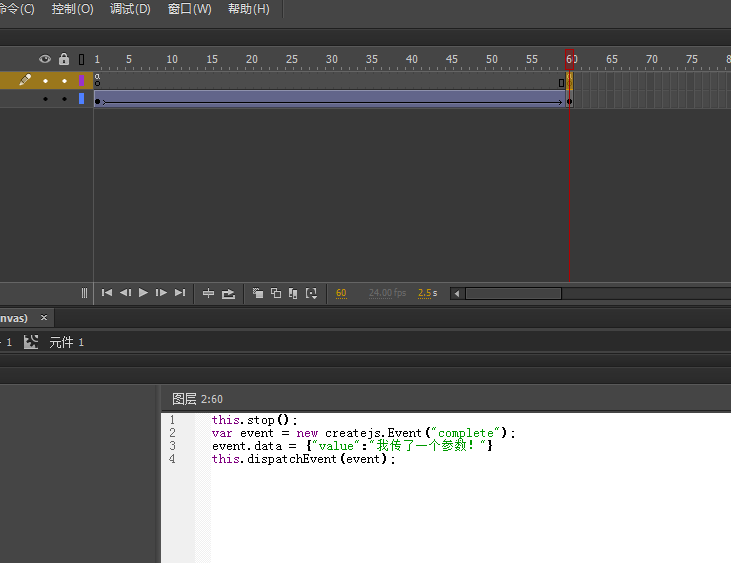Select script keyframe at frame 60 top layer
The width and height of the screenshot is (731, 563).
pos(569,81)
